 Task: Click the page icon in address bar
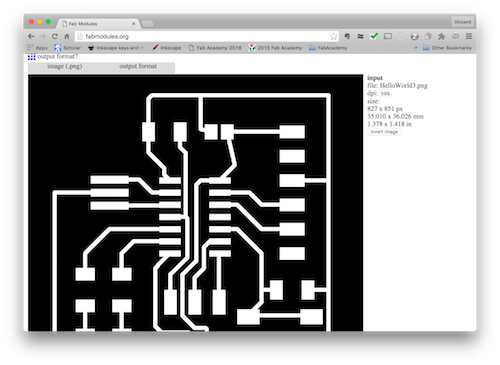pos(80,36)
